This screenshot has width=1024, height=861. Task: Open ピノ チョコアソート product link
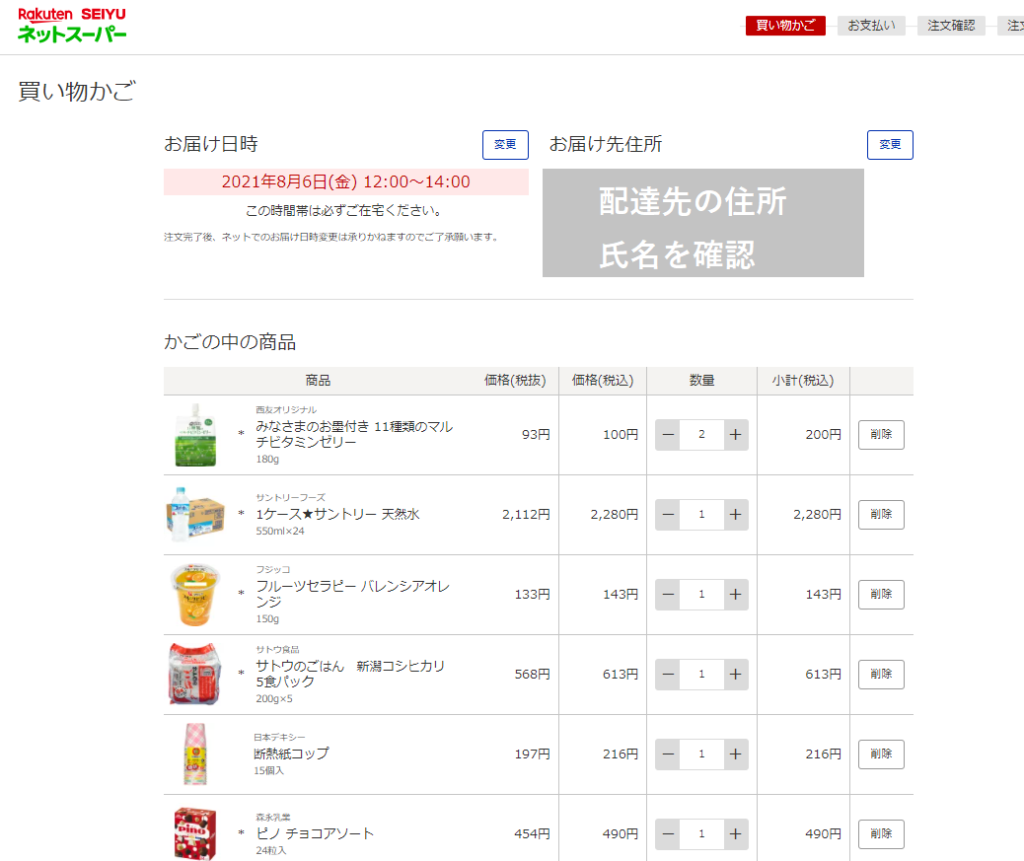[315, 834]
